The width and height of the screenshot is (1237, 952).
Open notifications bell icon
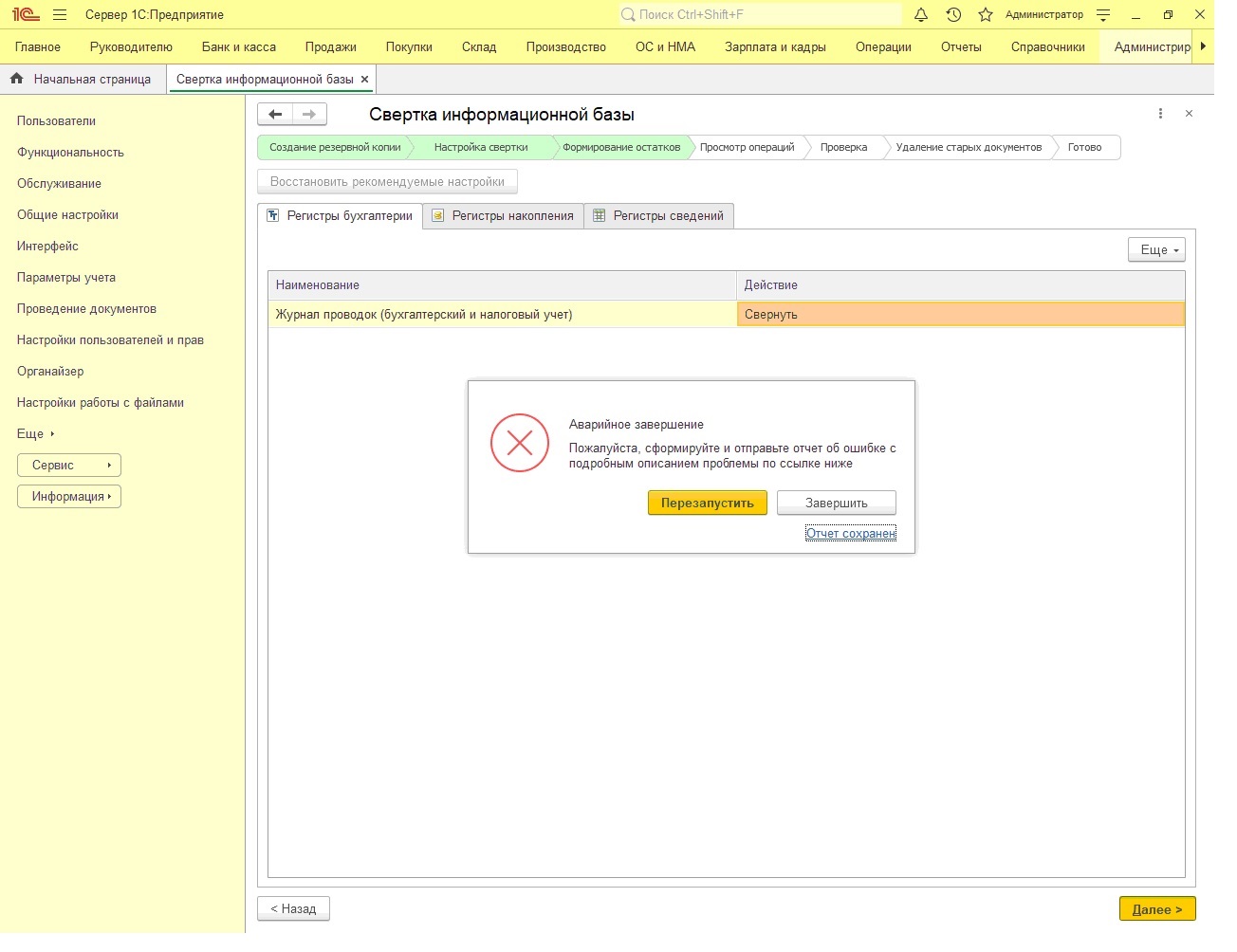(x=920, y=15)
